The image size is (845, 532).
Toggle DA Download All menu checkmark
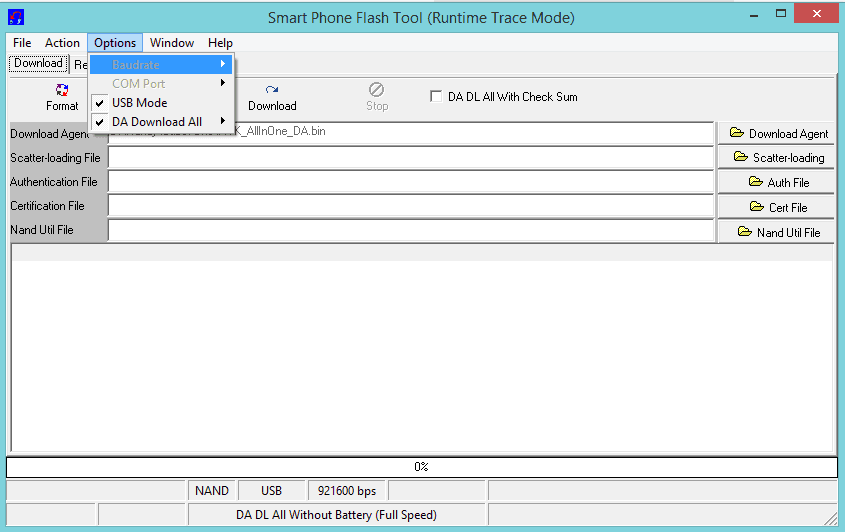100,122
